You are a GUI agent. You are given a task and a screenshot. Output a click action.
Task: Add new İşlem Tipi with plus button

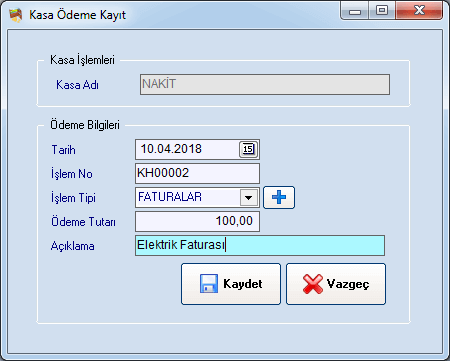click(279, 197)
